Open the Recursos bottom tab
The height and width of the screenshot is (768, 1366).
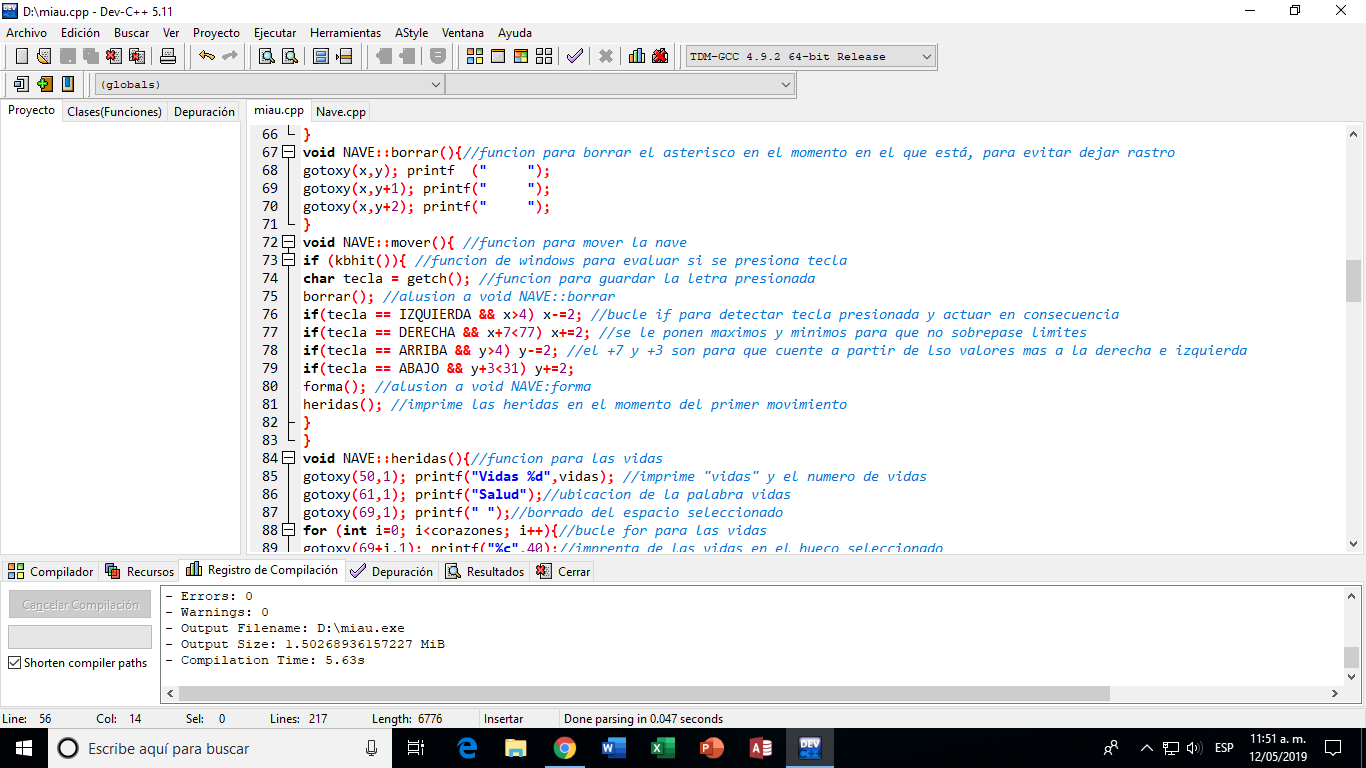[x=140, y=572]
